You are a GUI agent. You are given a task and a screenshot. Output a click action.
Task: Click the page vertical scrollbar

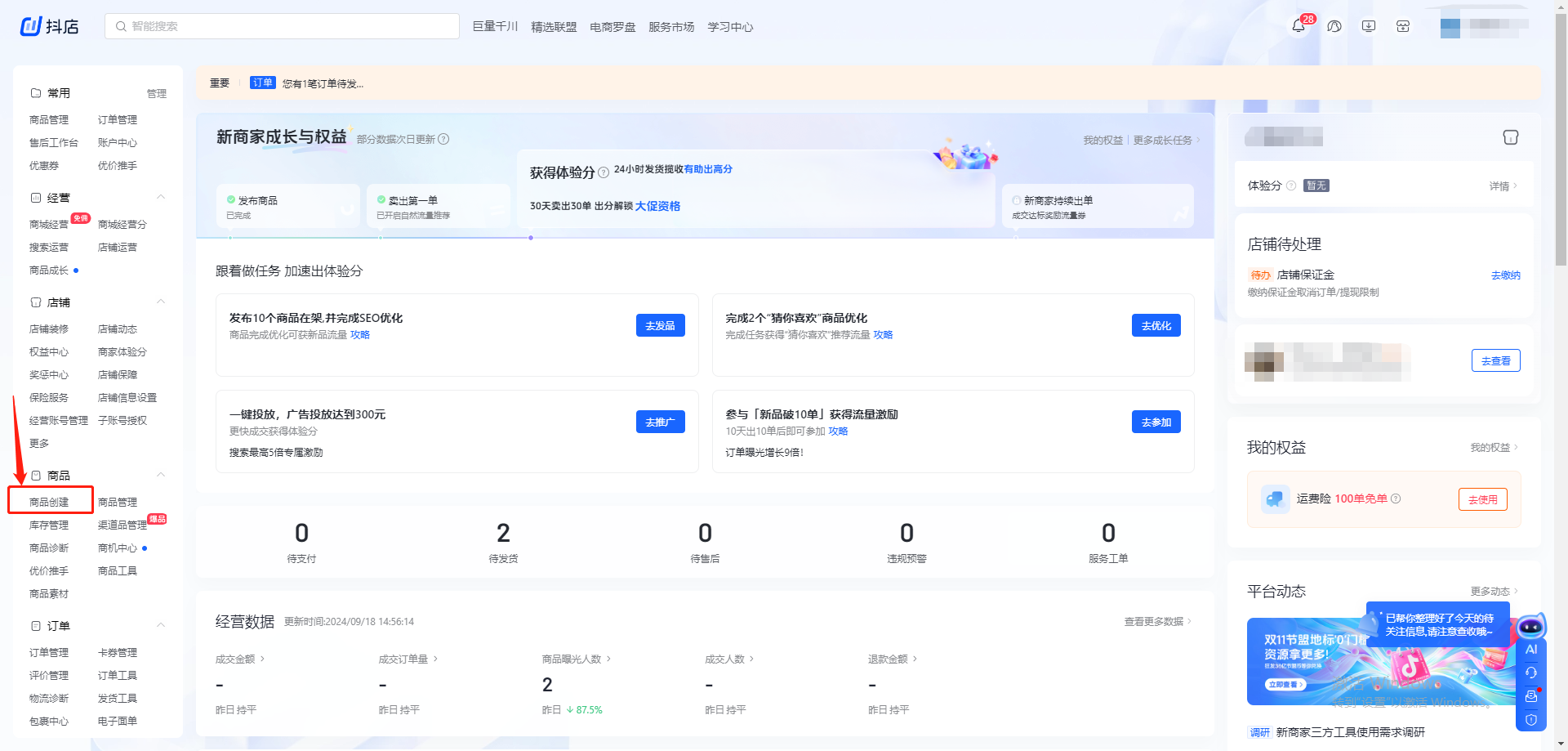(x=1561, y=139)
